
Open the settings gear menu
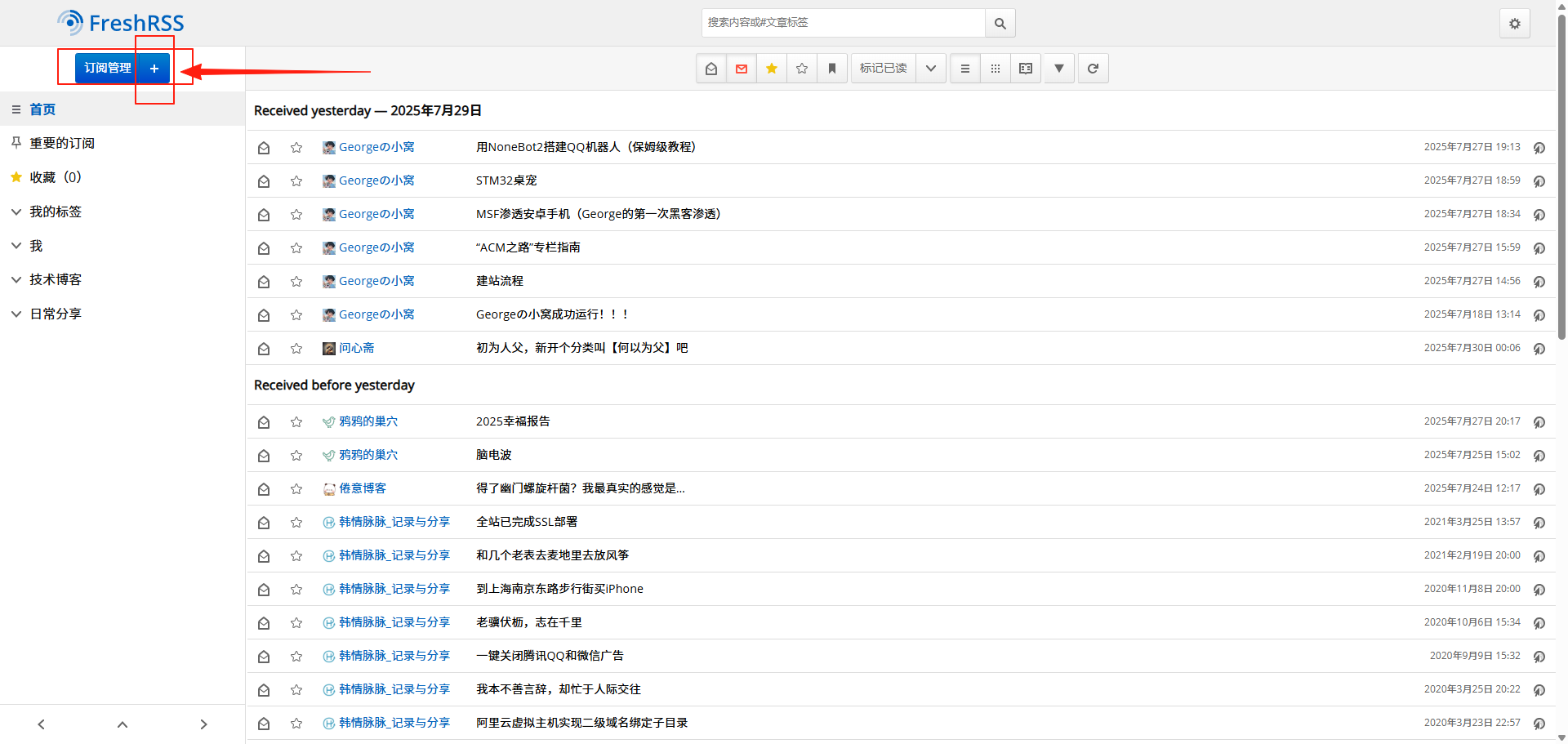coord(1514,24)
